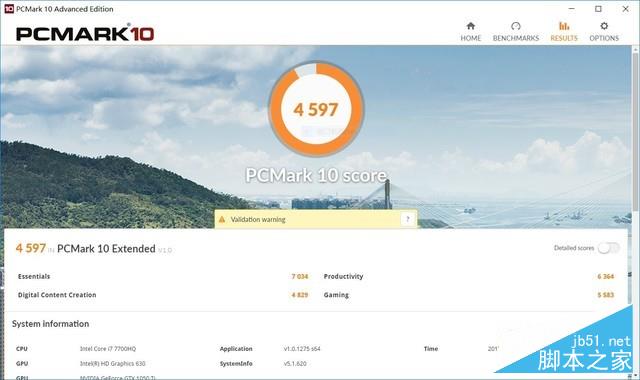Close the PCMark 10 window
Screen dimensions: 640x380
pyautogui.click(x=625, y=9)
